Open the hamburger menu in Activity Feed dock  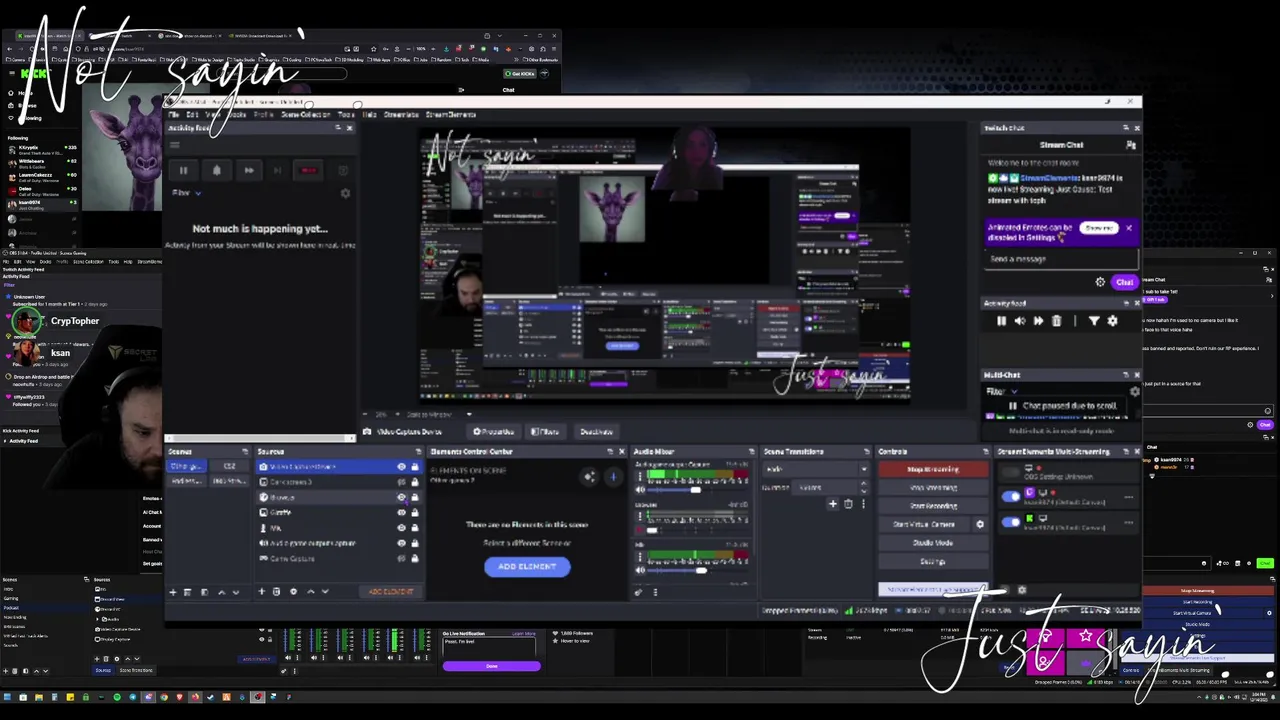click(x=174, y=145)
